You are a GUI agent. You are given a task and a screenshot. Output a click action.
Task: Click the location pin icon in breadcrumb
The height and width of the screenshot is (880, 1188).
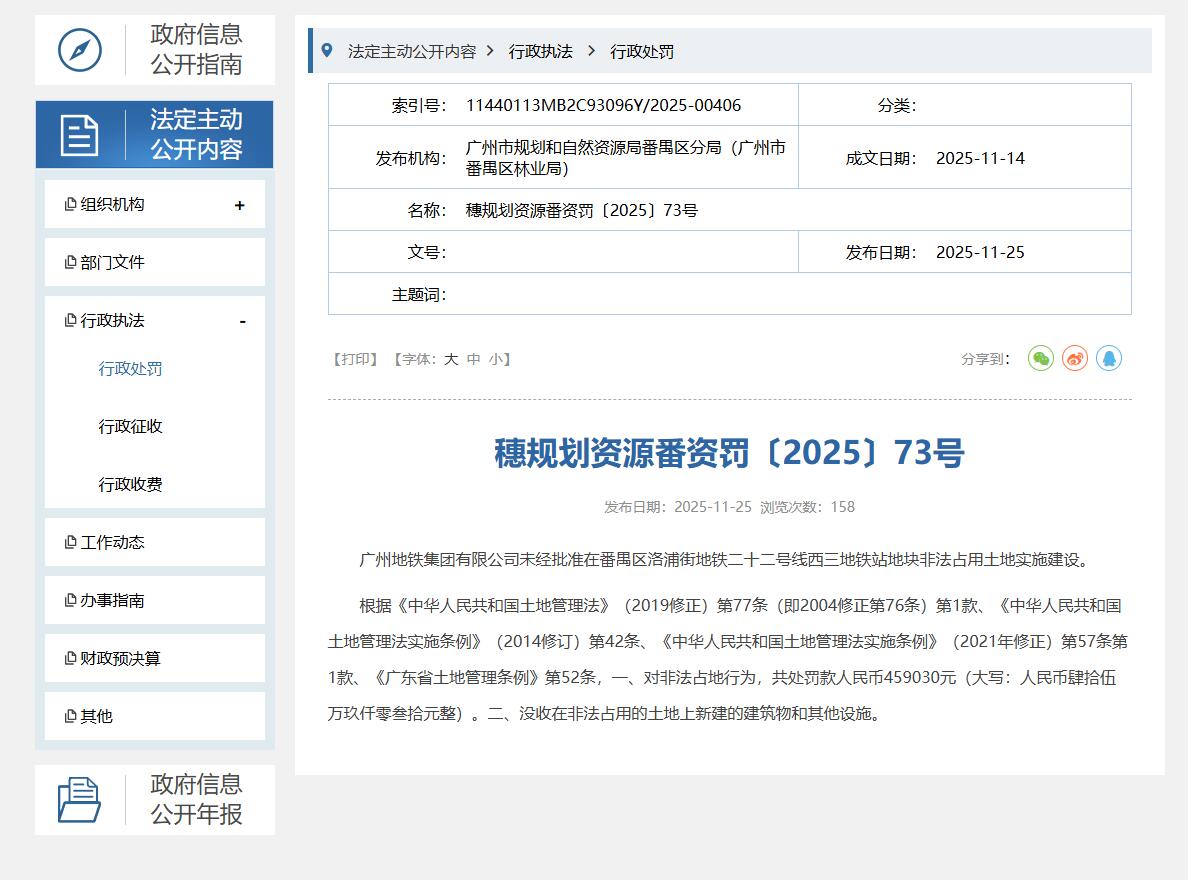[x=327, y=50]
